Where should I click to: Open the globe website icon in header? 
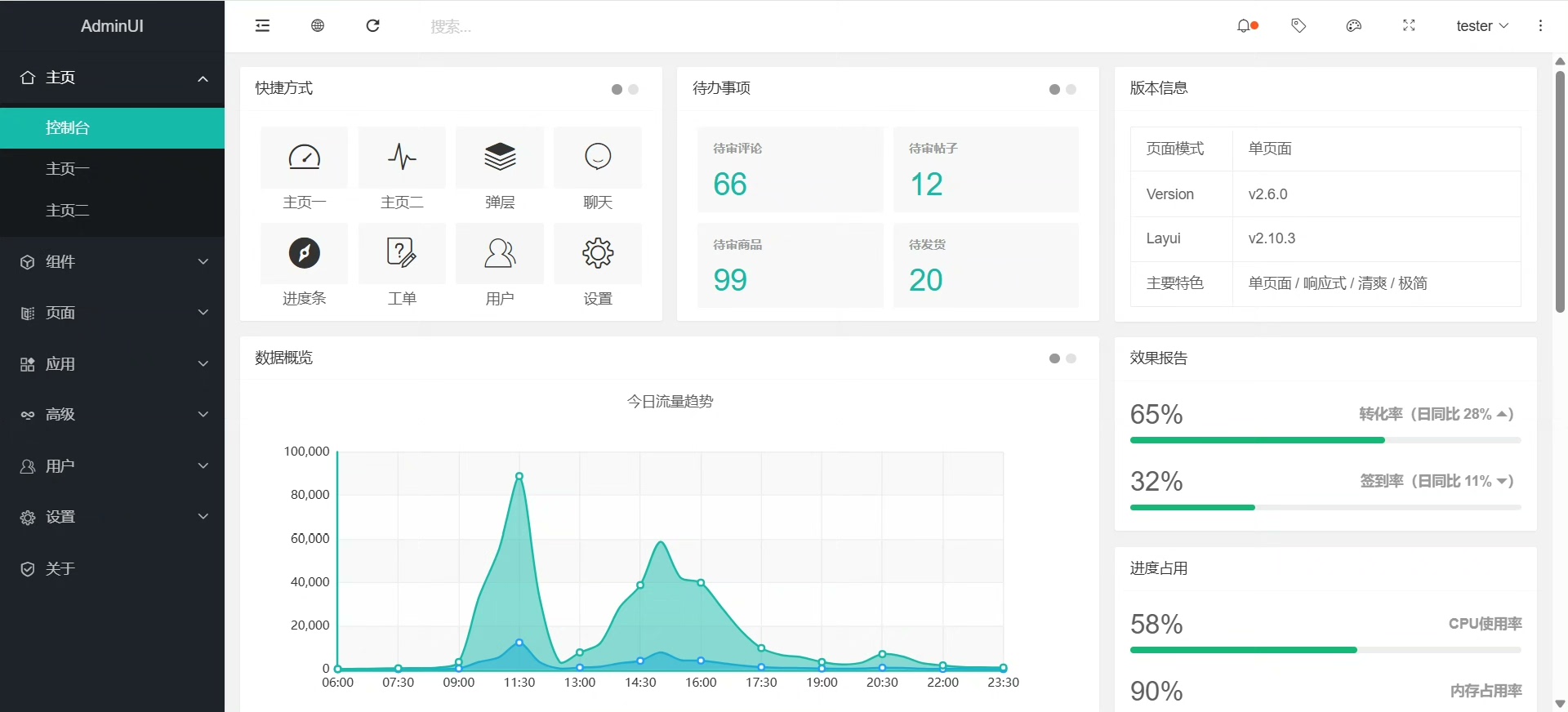coord(318,26)
